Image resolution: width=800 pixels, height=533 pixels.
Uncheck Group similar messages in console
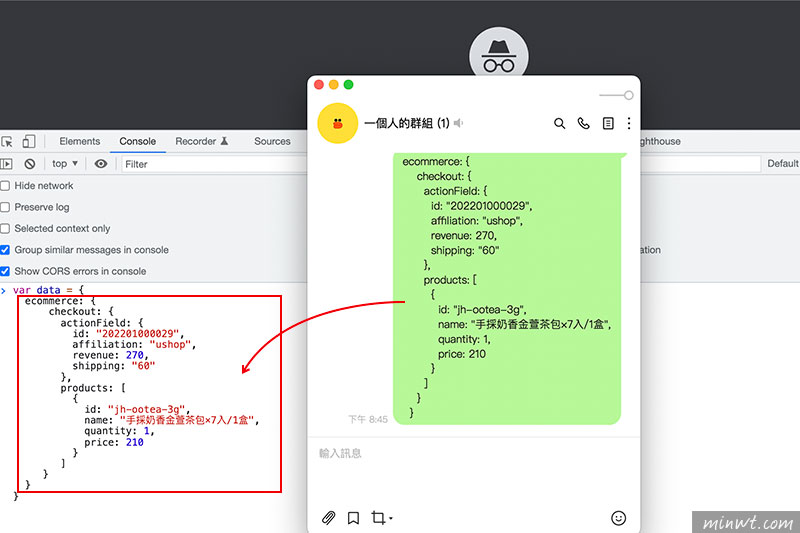[x=5, y=250]
